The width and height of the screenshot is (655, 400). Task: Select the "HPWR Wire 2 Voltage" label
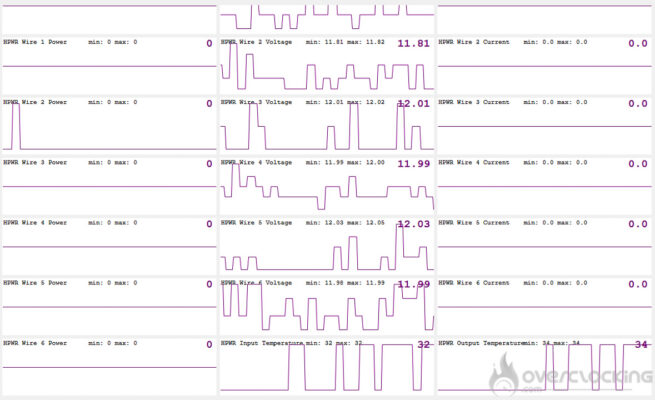[256, 42]
